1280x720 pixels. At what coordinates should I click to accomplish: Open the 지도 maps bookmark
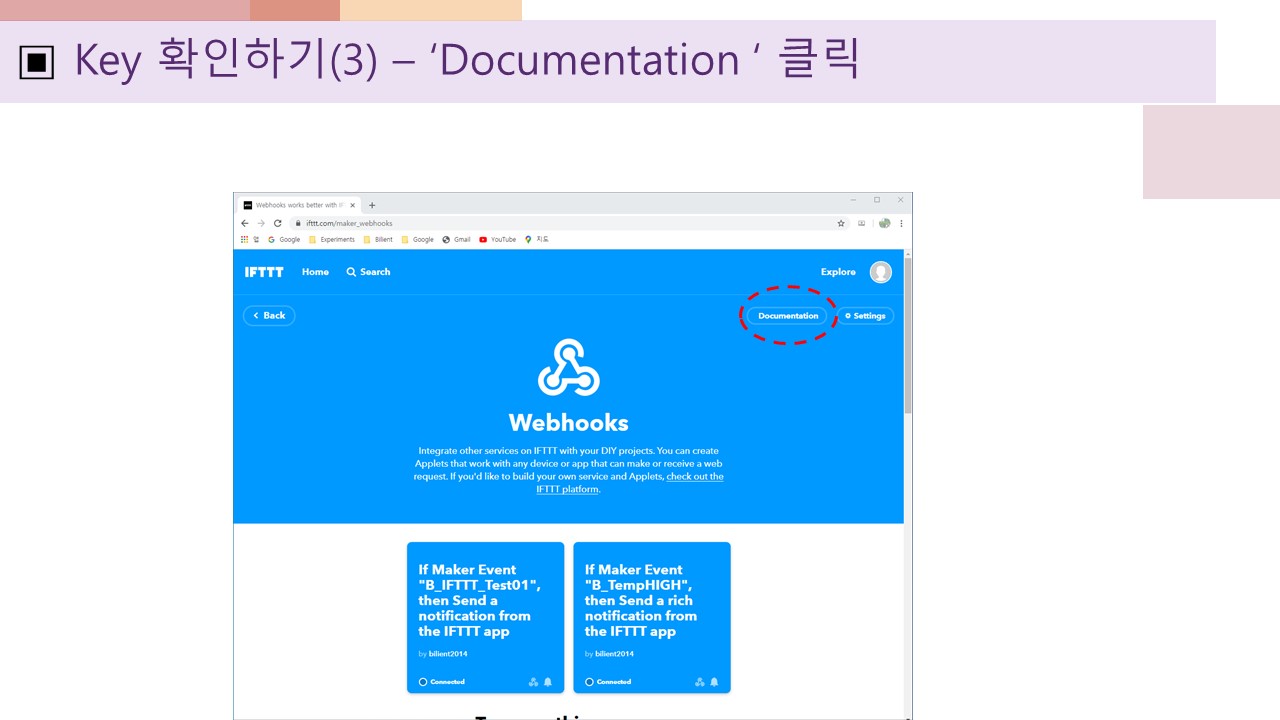pyautogui.click(x=537, y=240)
